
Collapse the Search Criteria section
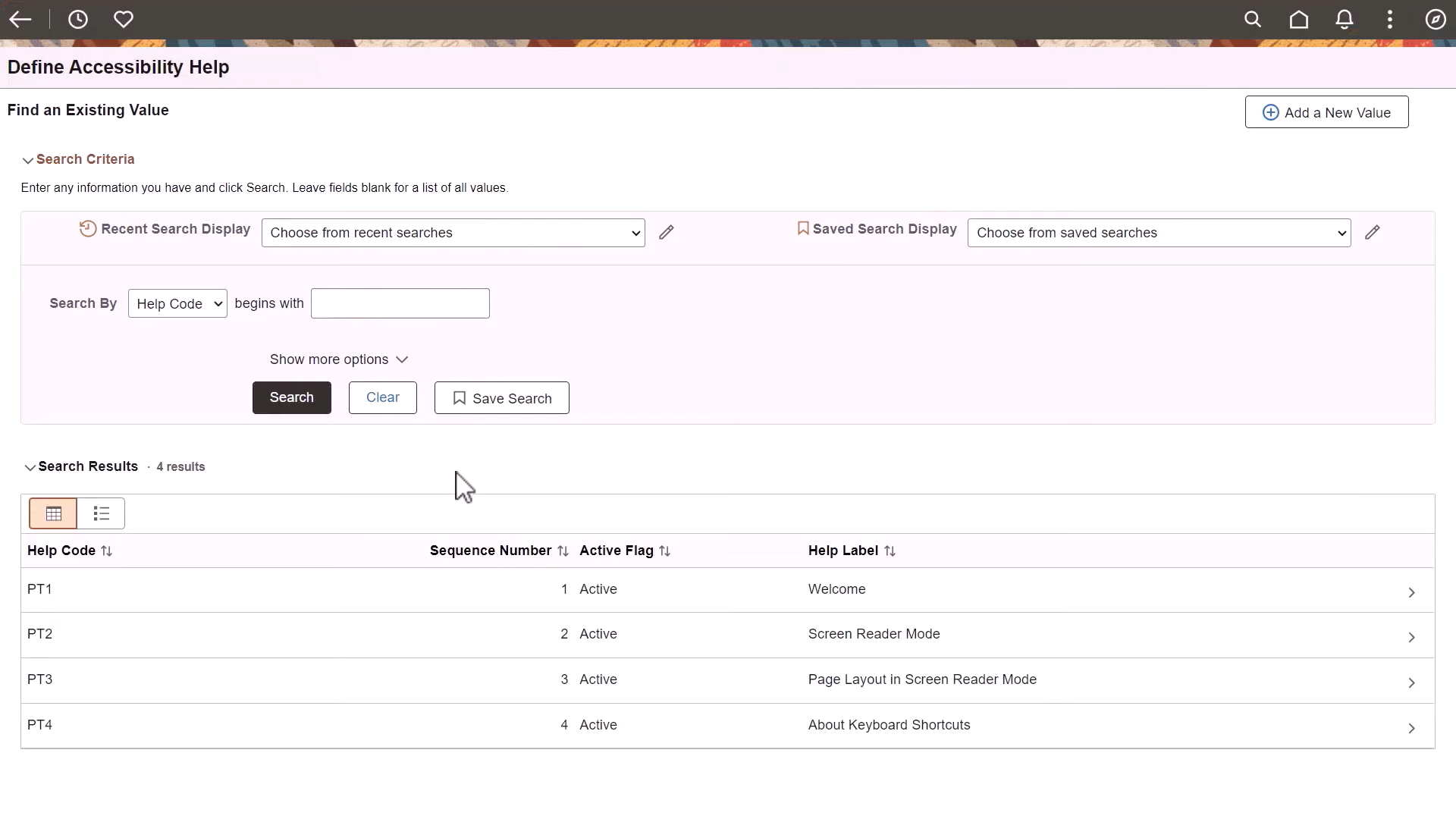[27, 160]
